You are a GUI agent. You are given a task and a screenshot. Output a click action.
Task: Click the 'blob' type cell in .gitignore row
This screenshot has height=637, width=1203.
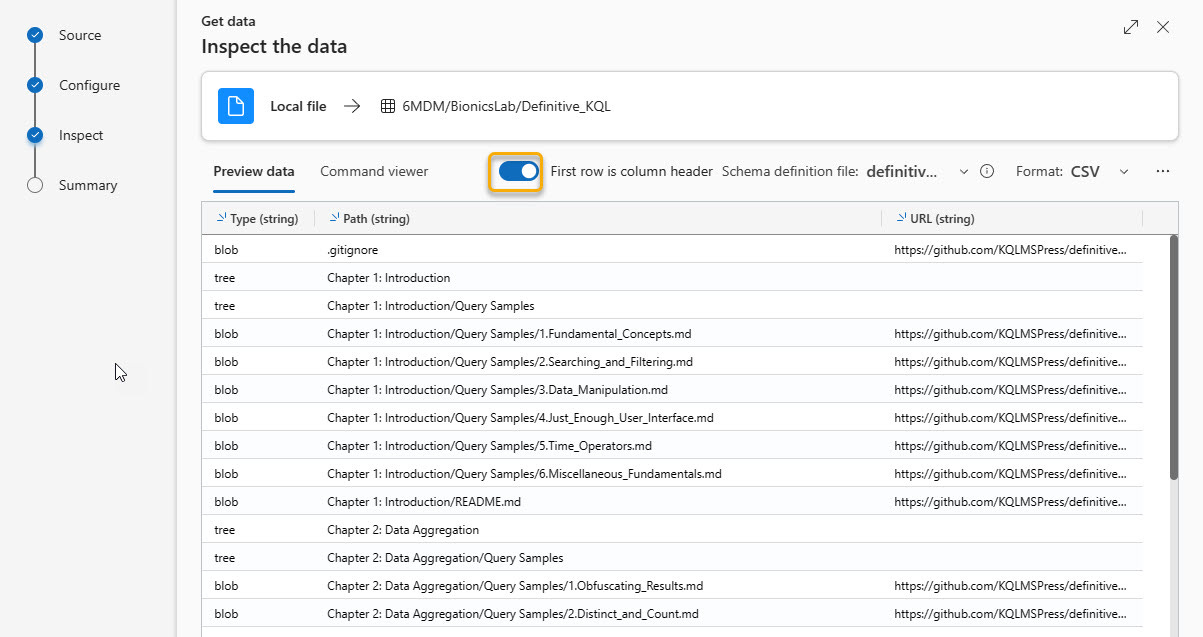click(258, 249)
